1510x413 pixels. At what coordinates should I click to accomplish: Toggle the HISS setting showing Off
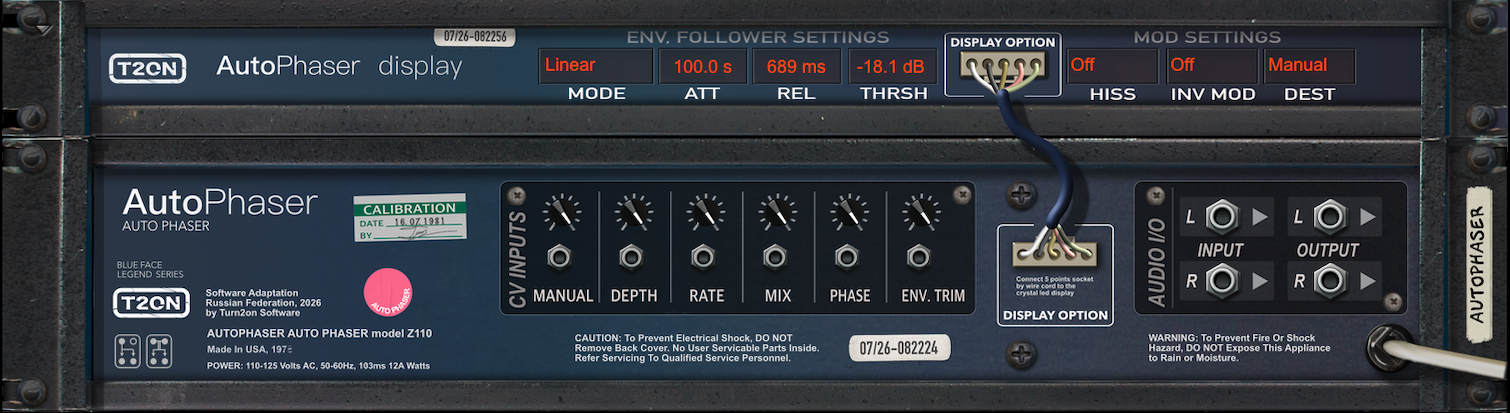tap(1112, 65)
